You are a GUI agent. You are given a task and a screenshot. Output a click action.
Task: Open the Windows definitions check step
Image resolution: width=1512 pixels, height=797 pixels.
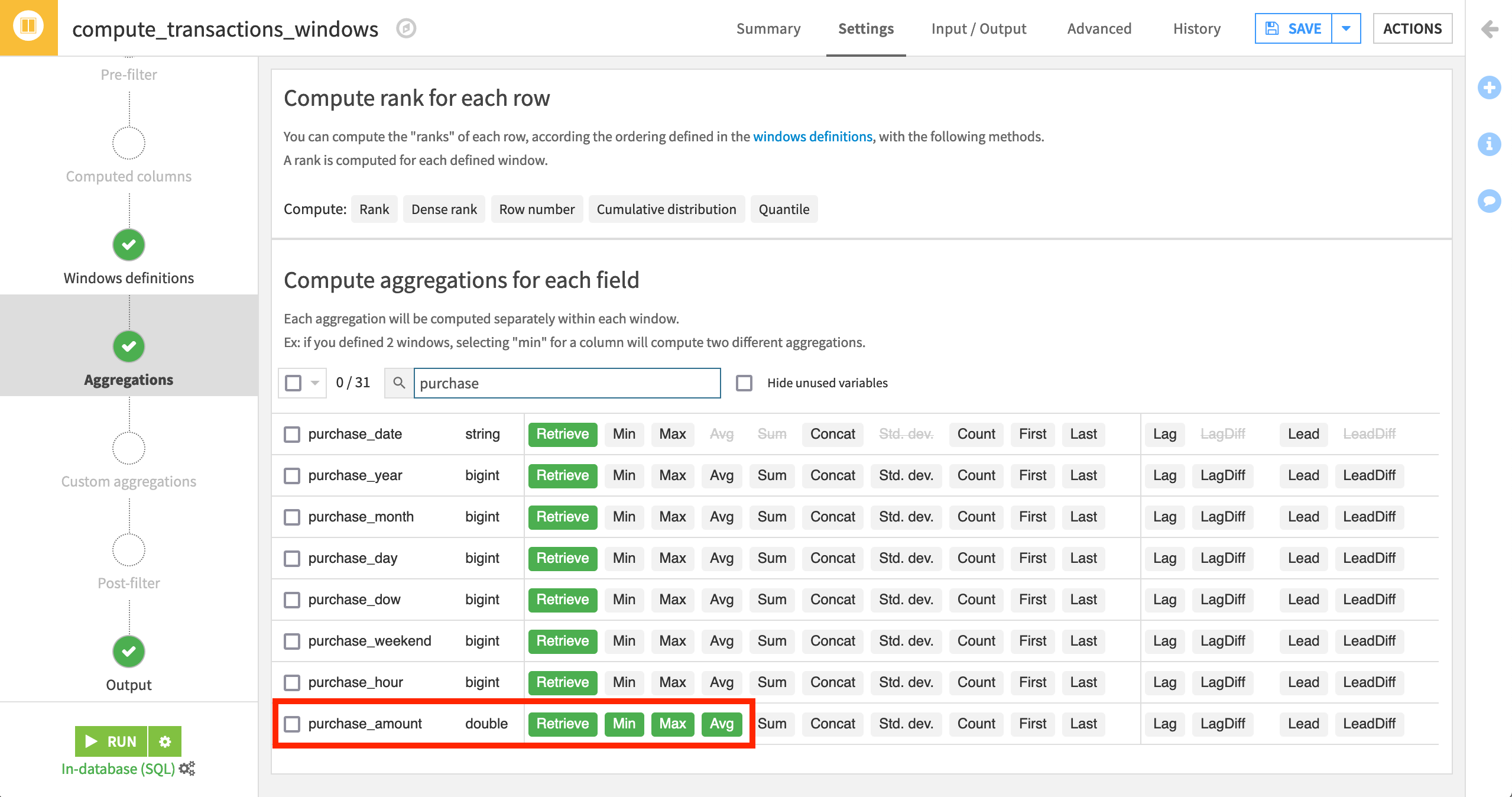coord(129,245)
